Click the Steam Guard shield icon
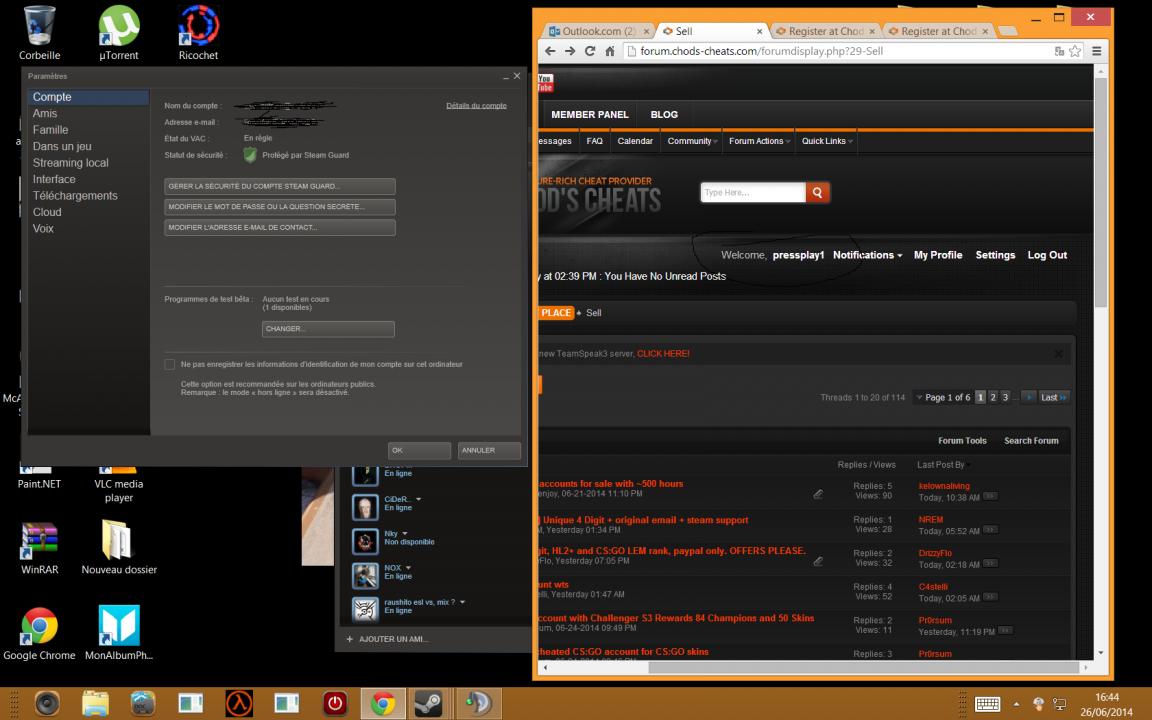The image size is (1152, 720). (250, 154)
